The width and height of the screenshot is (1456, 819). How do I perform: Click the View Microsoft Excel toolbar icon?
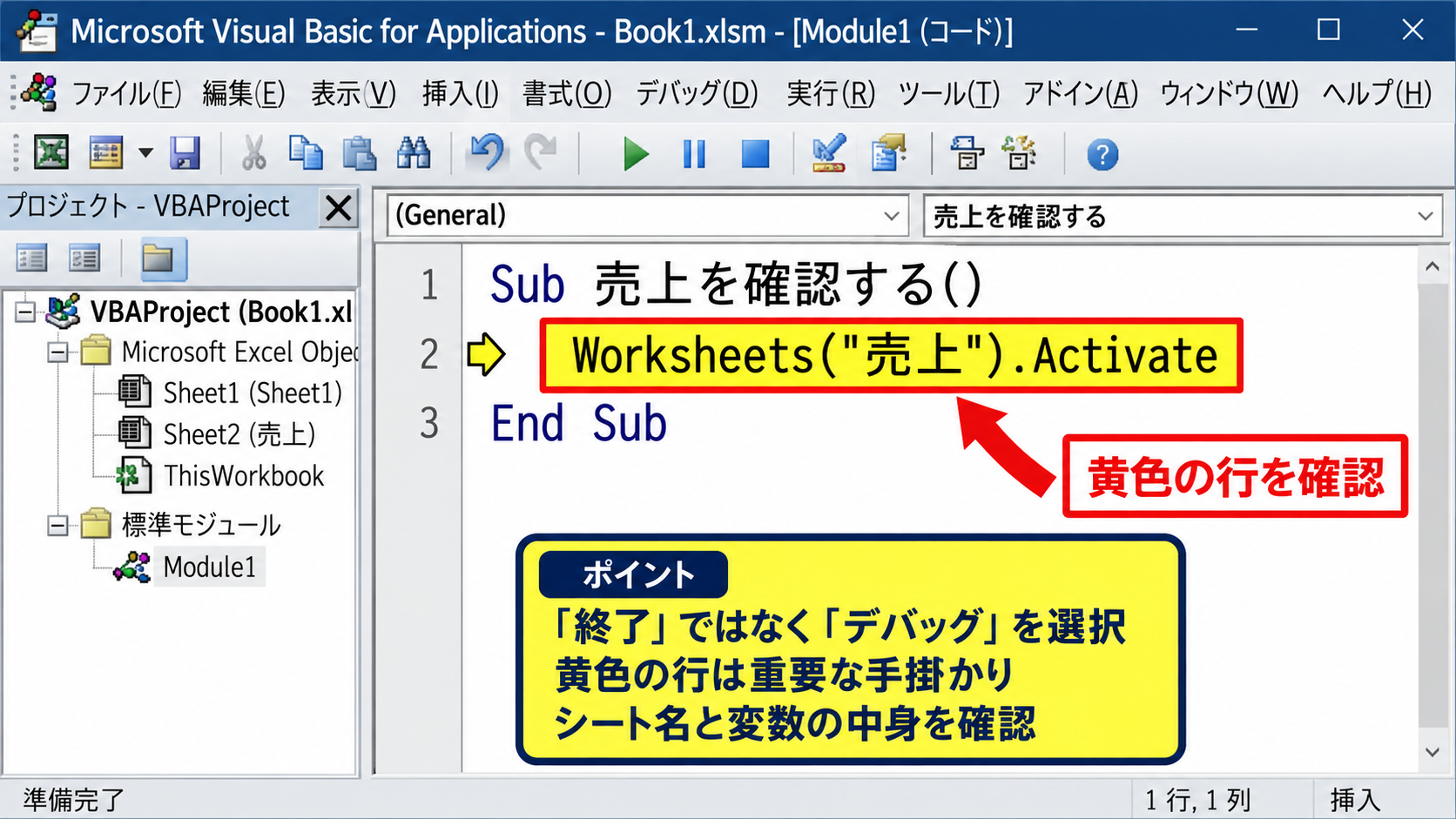51,153
